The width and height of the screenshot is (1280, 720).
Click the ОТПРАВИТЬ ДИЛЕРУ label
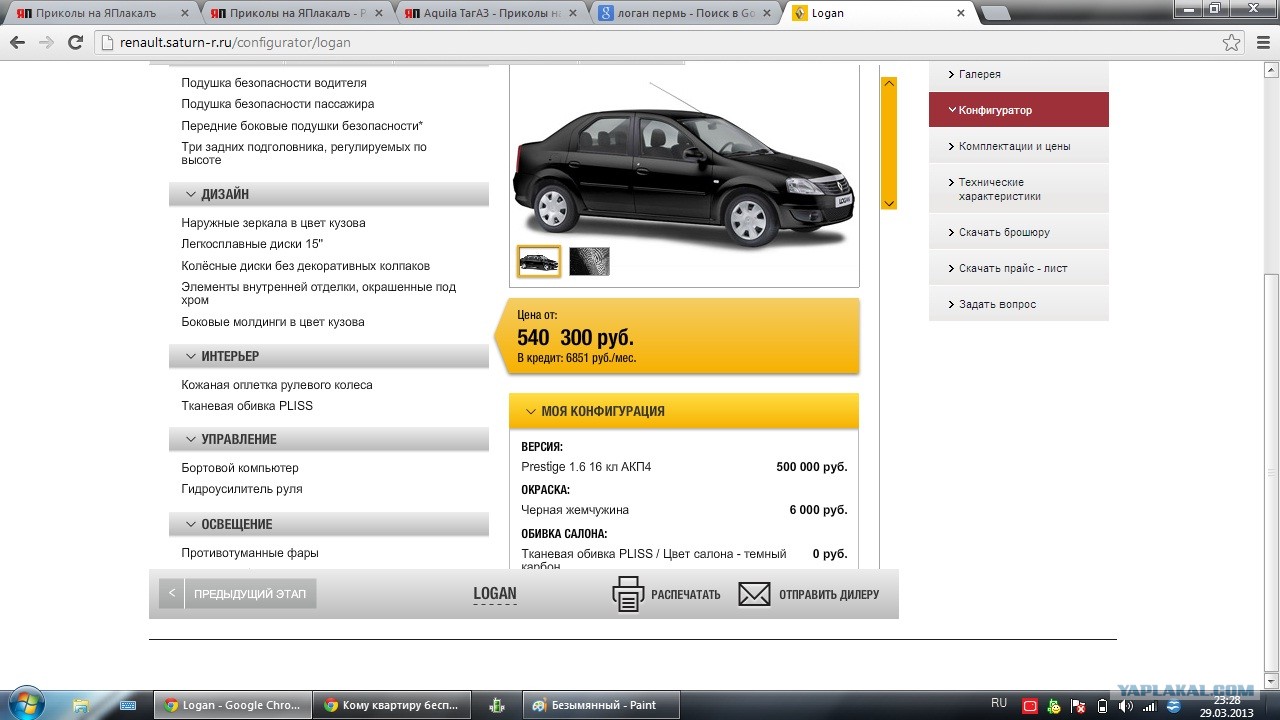[829, 594]
